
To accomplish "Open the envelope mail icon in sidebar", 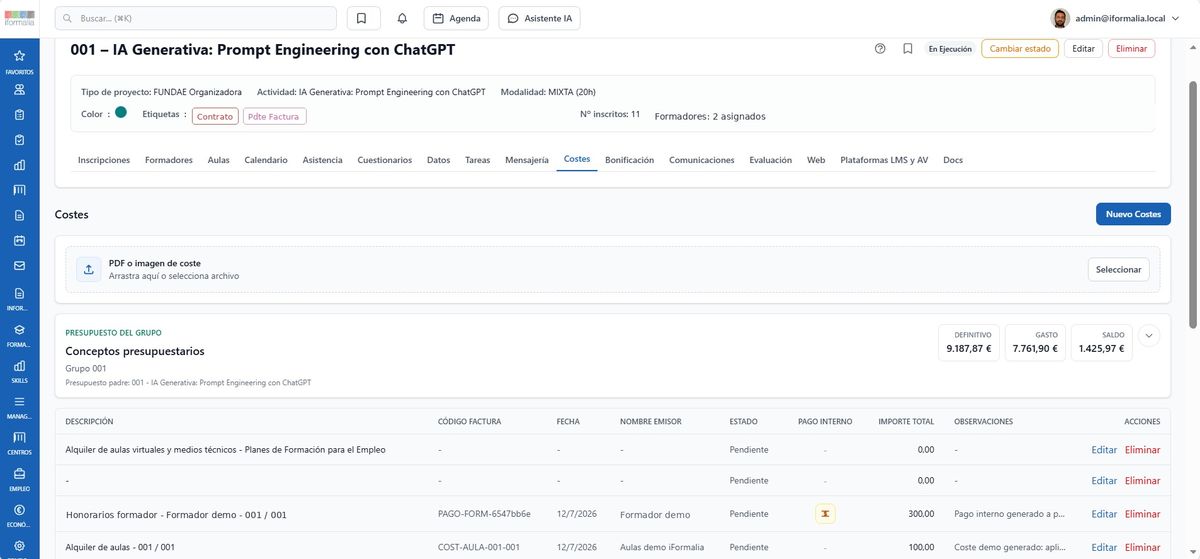I will coord(19,266).
